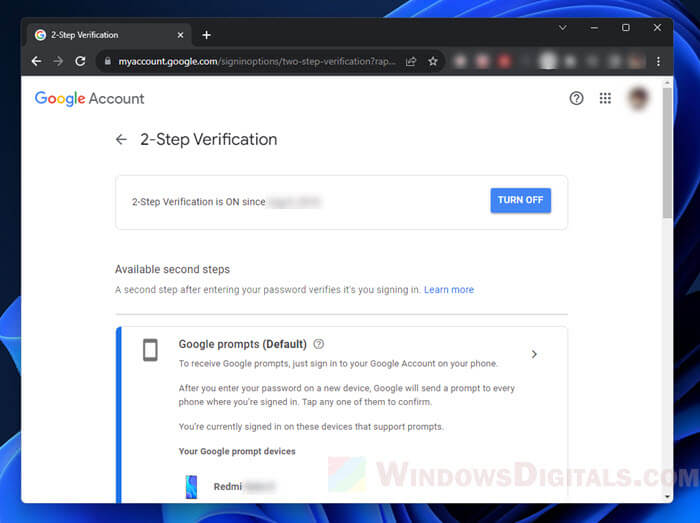Click the page vertical scrollbar thumb
700x523 pixels.
pyautogui.click(x=667, y=153)
